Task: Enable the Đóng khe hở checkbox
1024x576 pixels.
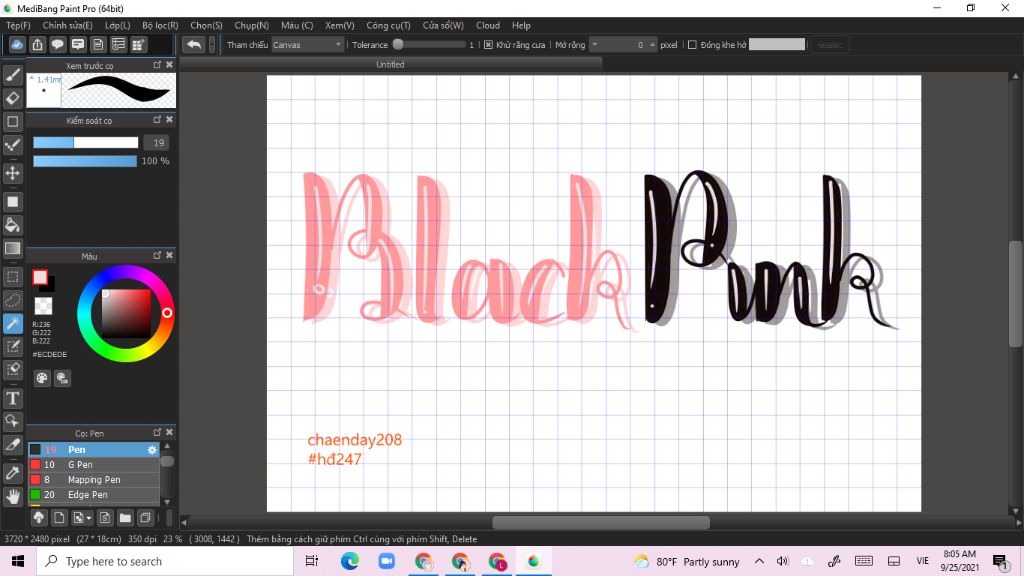Action: pyautogui.click(x=692, y=45)
